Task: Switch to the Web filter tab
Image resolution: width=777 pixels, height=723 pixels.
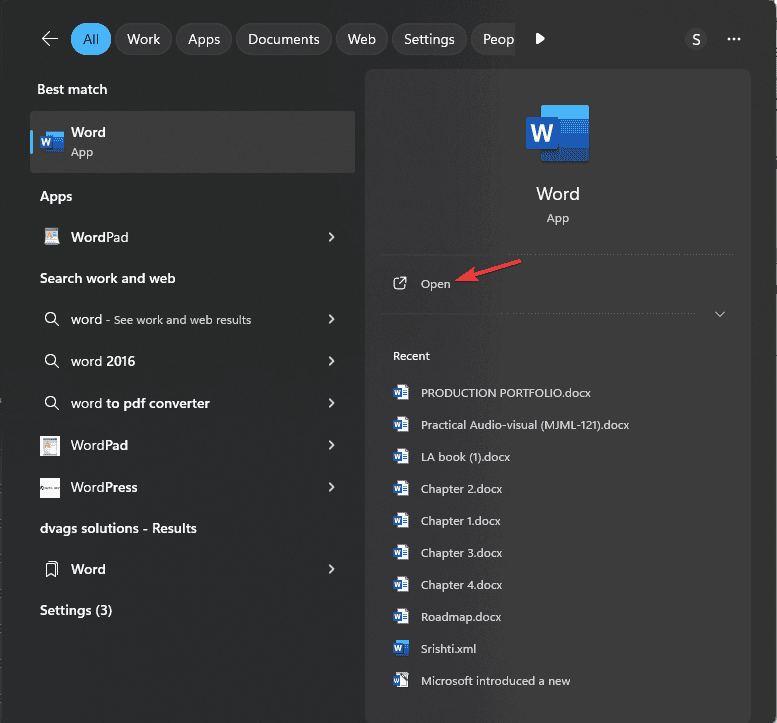Action: pyautogui.click(x=361, y=39)
